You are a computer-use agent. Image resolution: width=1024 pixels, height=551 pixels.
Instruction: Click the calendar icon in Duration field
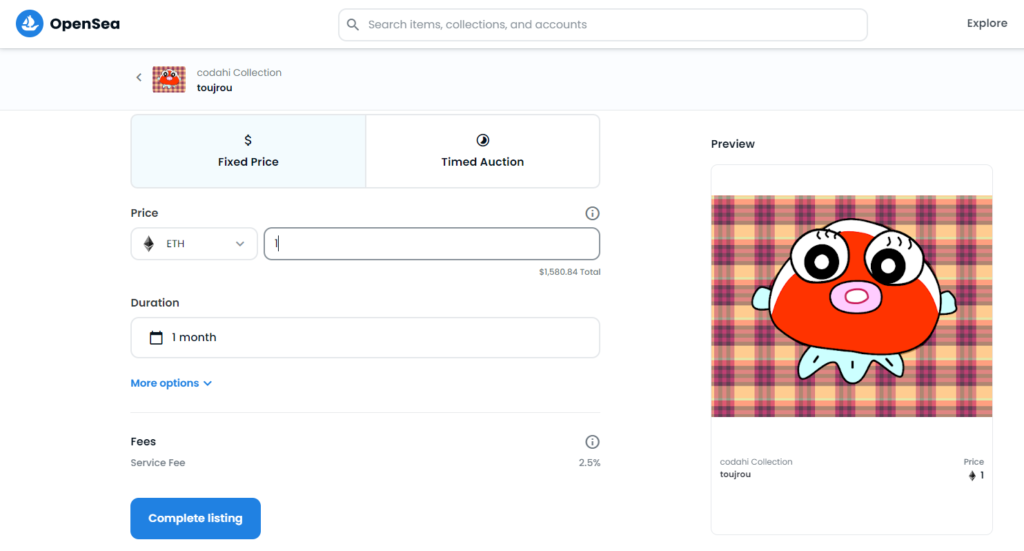(156, 338)
